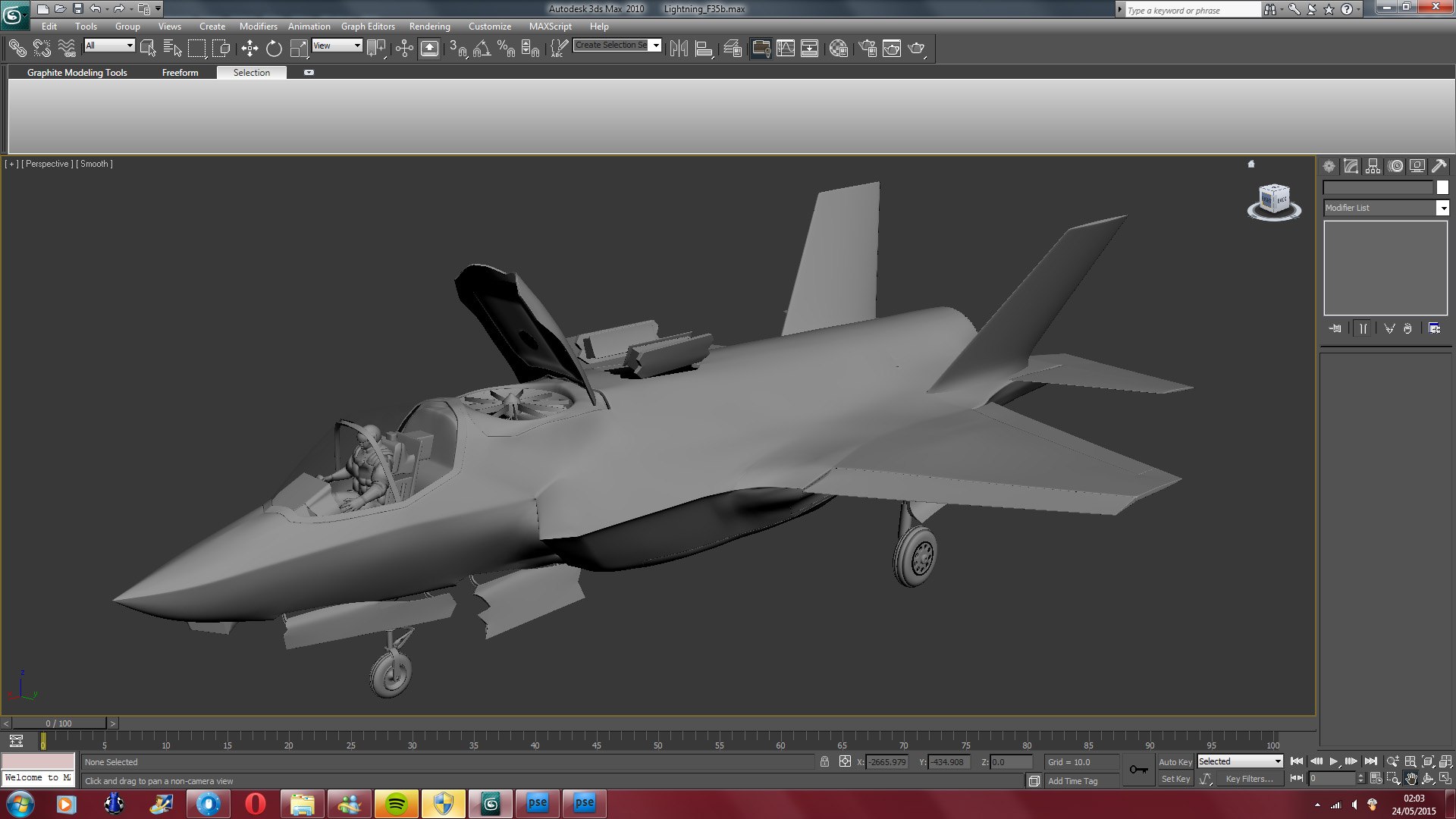Open the Quick Access toolbar customize arrow
Image resolution: width=1456 pixels, height=819 pixels.
tap(158, 9)
